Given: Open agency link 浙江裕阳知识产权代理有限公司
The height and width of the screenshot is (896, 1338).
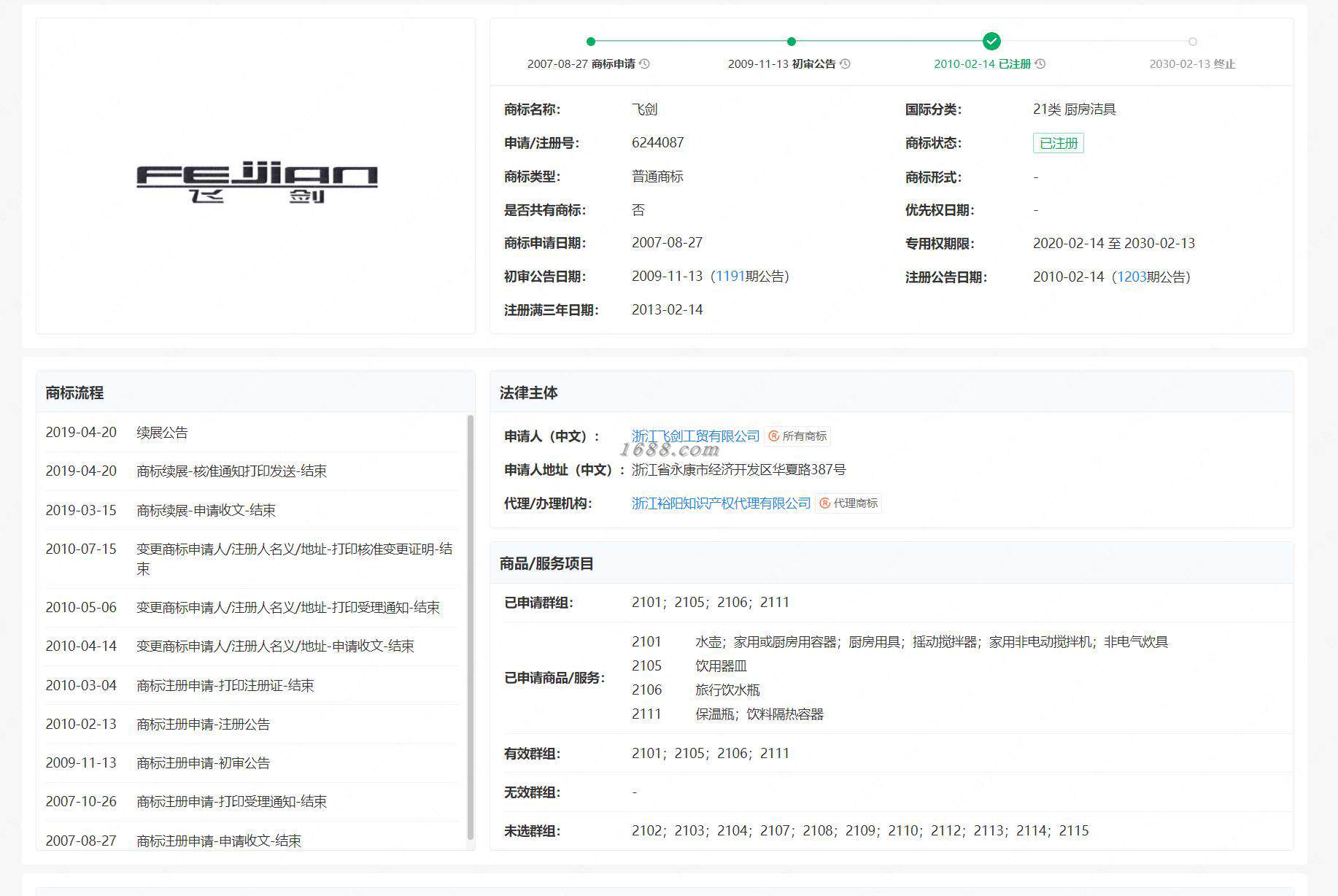Looking at the screenshot, I should pos(721,503).
